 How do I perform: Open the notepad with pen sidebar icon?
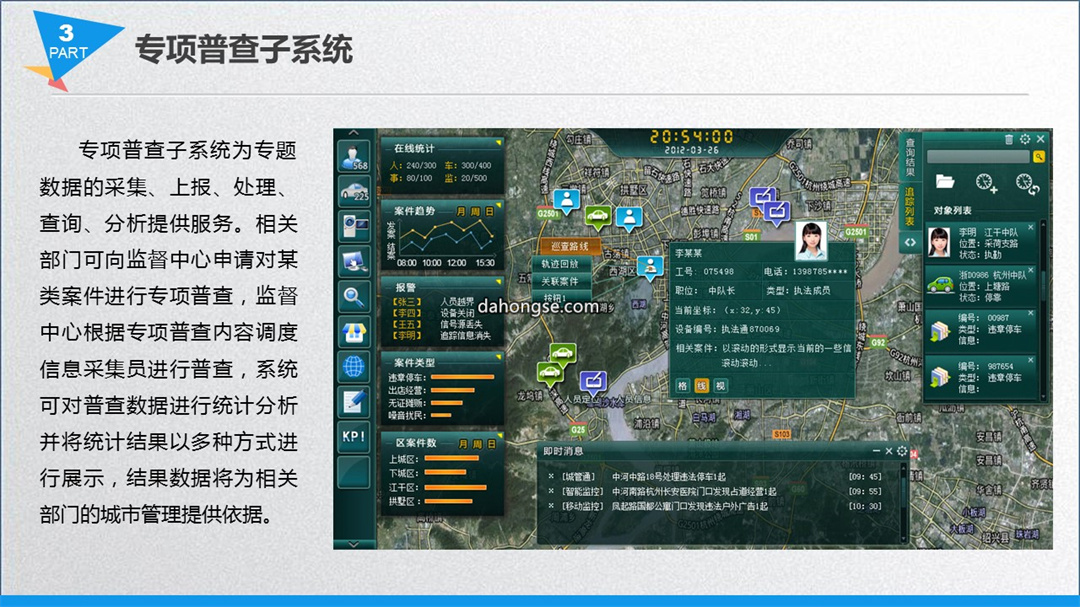click(x=354, y=402)
